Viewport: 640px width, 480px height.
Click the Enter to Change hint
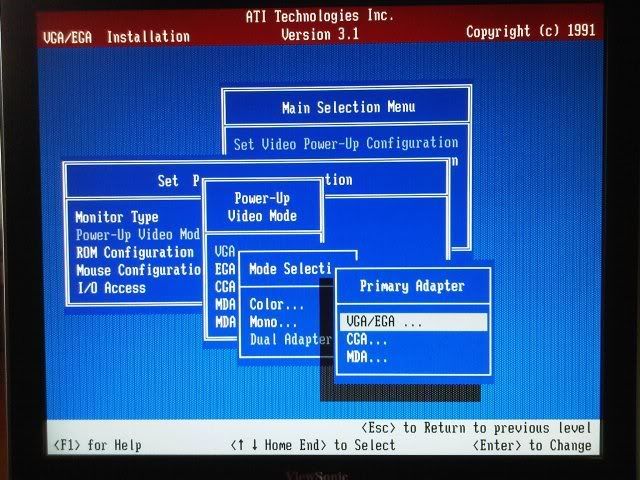532,445
